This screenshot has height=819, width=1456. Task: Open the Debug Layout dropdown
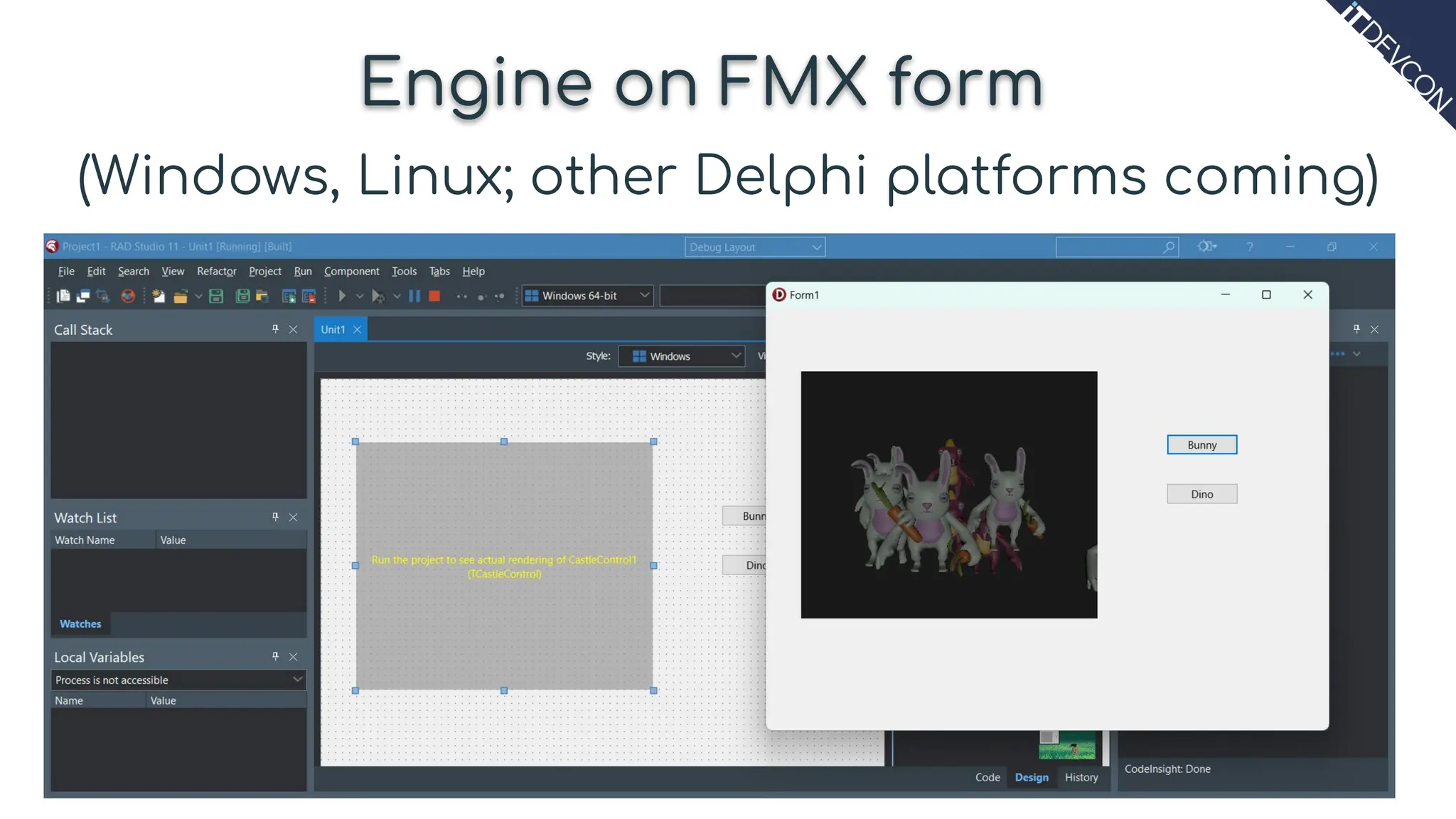[755, 247]
